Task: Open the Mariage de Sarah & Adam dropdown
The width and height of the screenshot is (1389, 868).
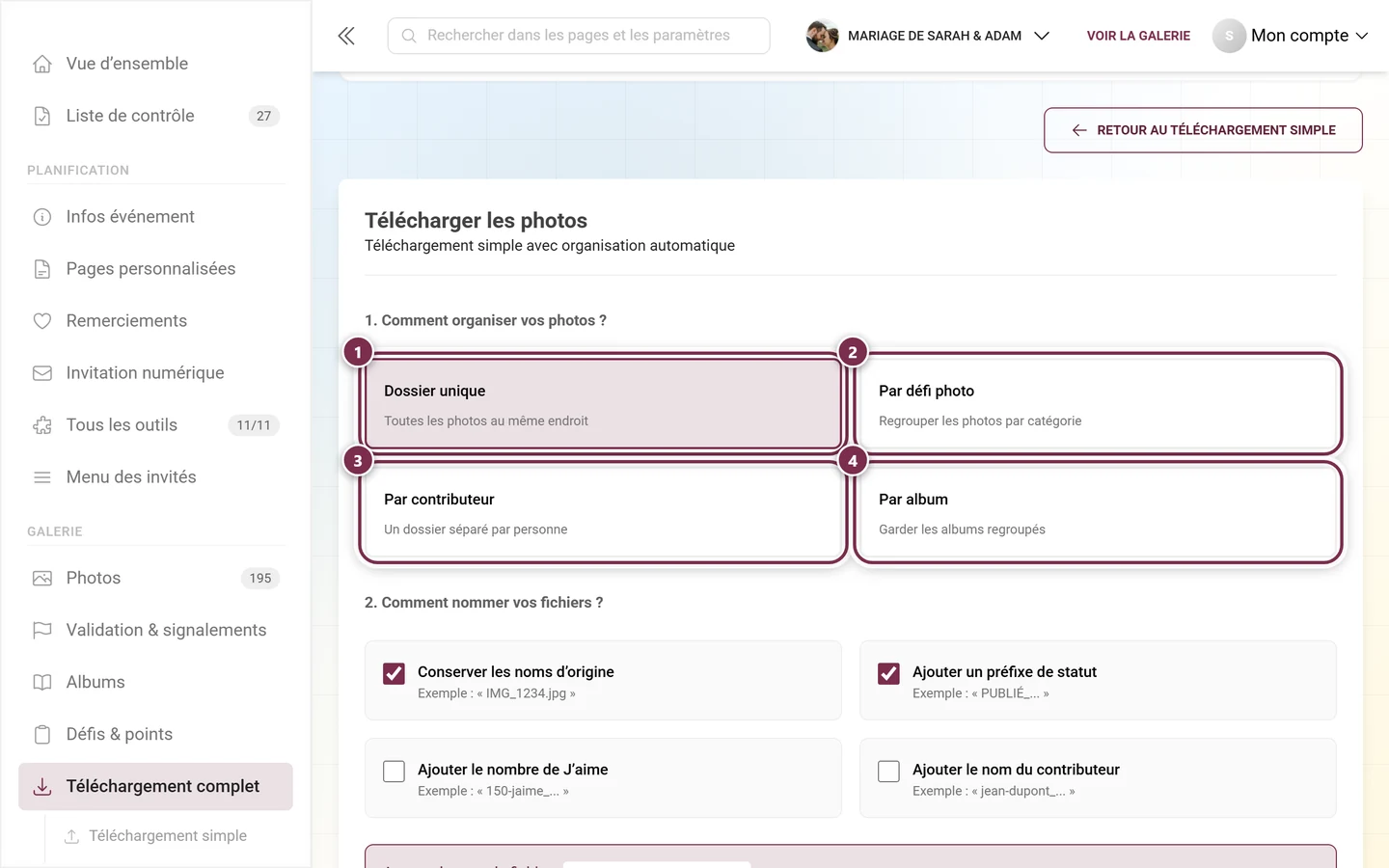Action: click(x=928, y=36)
